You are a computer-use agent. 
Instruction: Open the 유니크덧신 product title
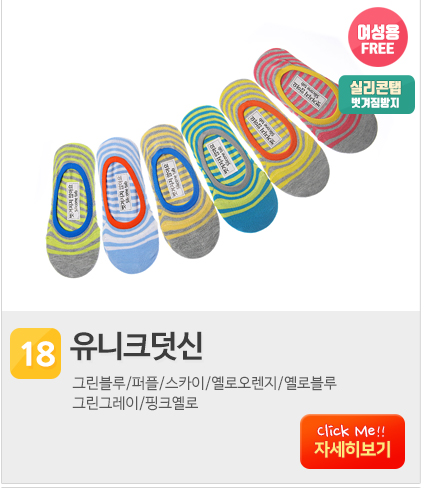pyautogui.click(x=136, y=347)
